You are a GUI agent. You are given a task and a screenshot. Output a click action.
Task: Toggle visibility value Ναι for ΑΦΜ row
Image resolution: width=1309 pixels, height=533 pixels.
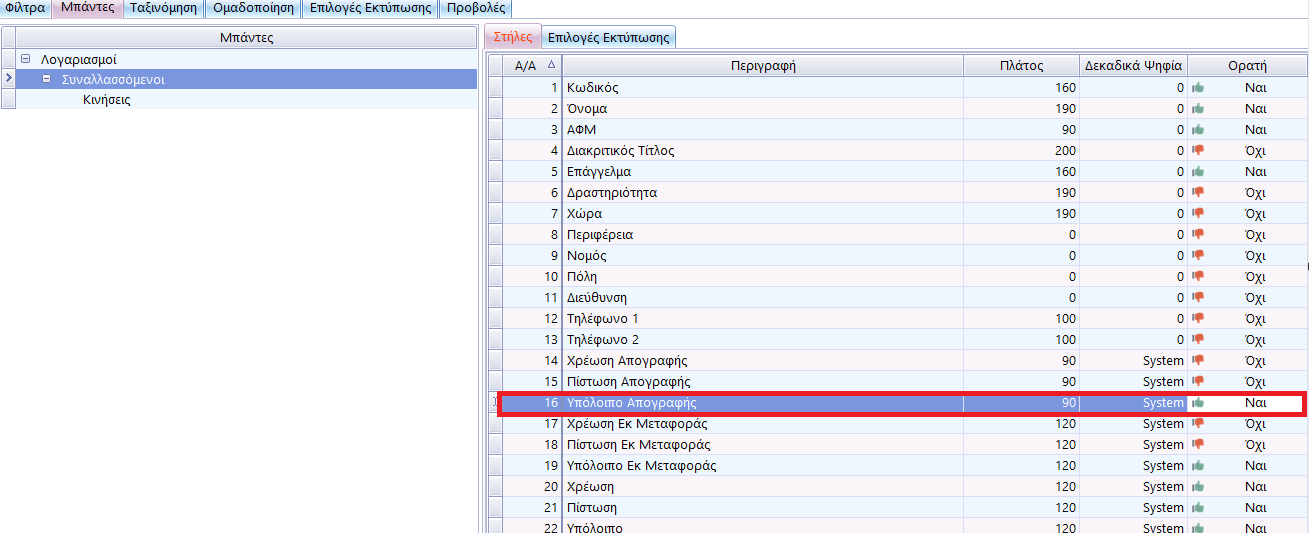point(1255,130)
